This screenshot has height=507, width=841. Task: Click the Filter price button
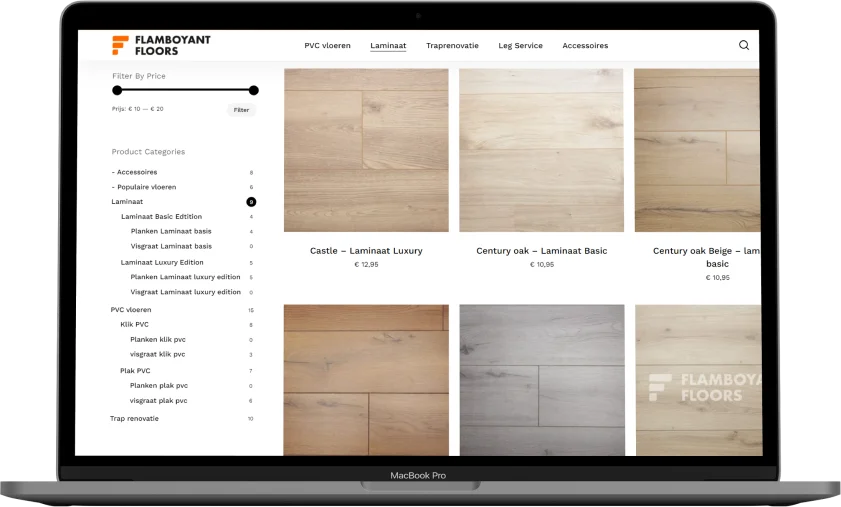(x=241, y=109)
